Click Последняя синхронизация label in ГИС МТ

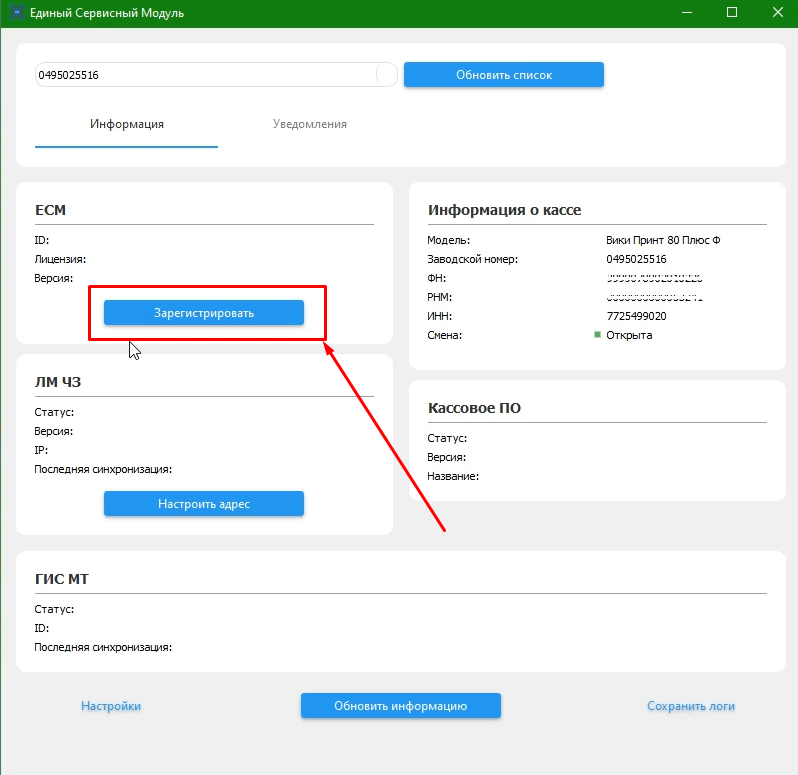[103, 647]
